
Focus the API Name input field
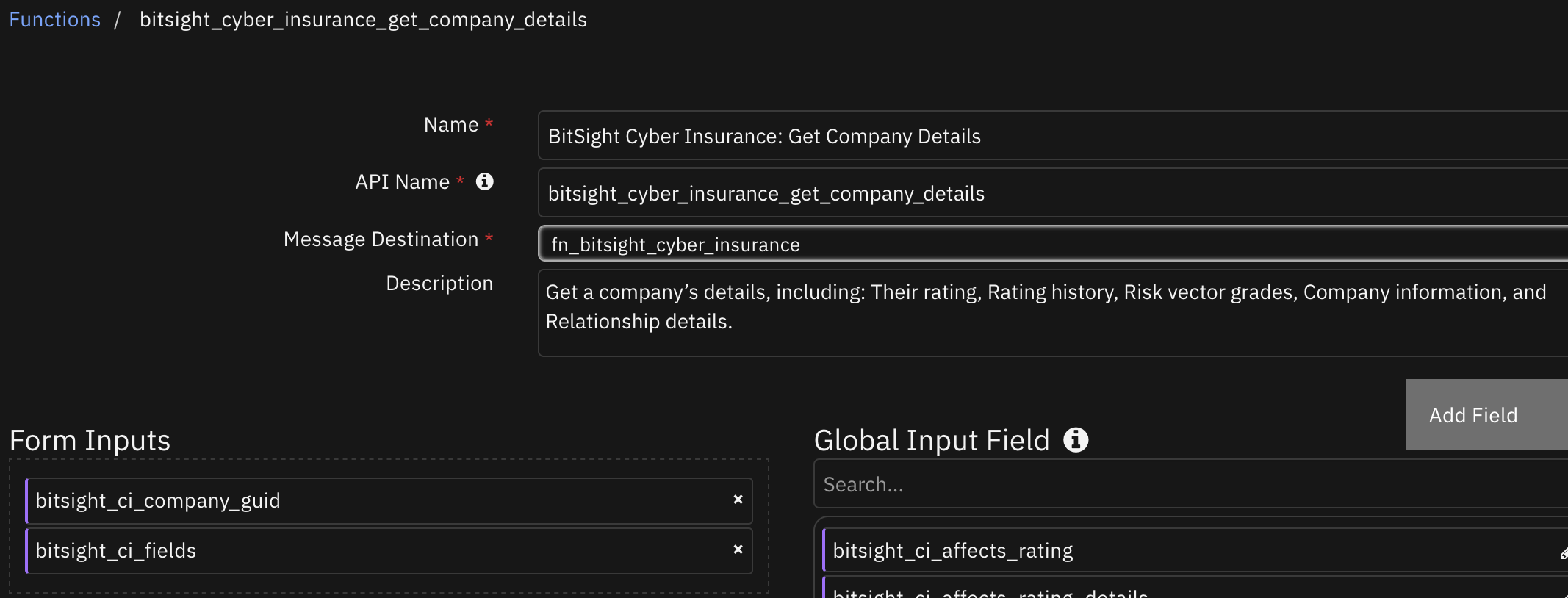tap(1053, 193)
